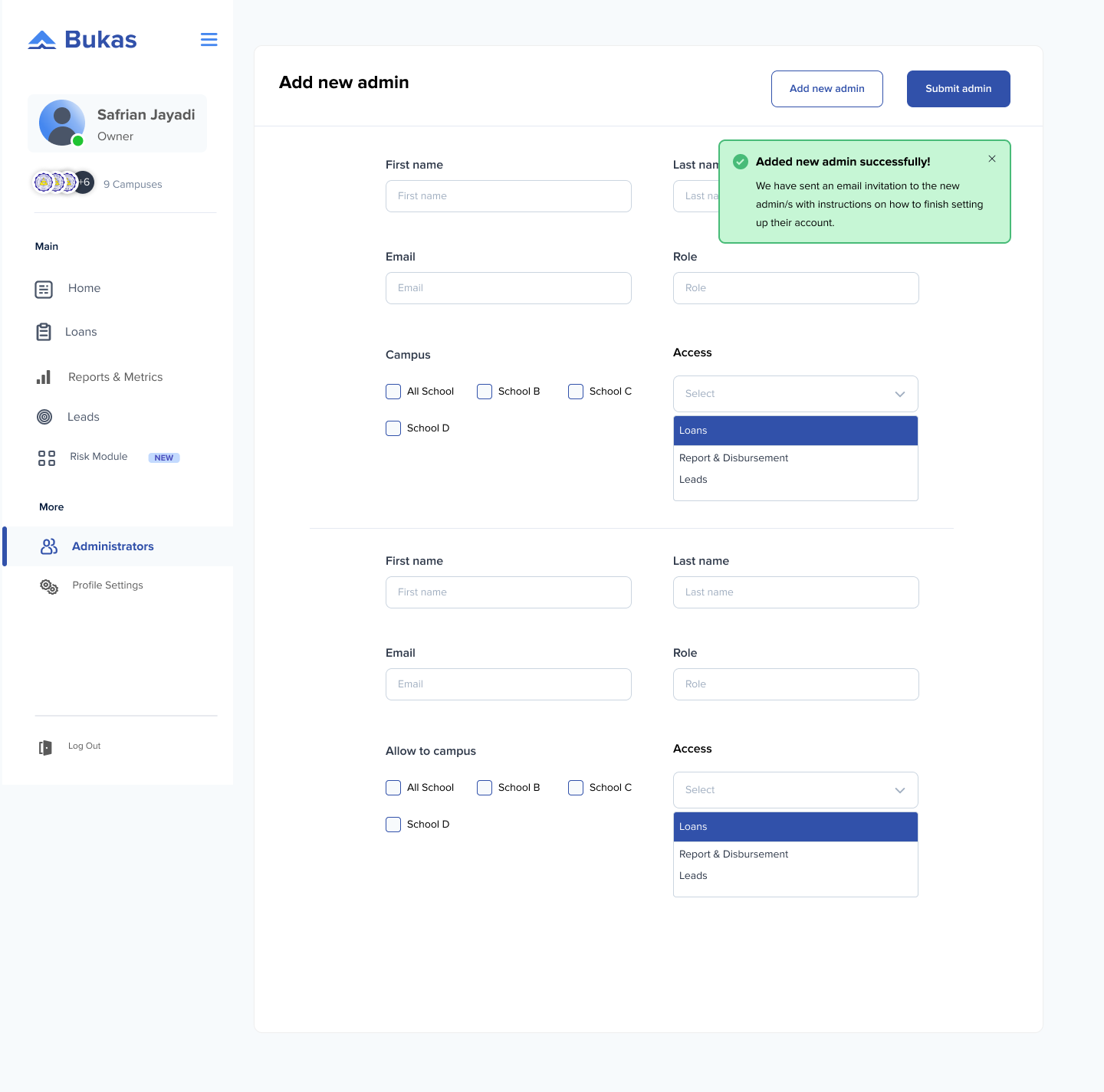The height and width of the screenshot is (1092, 1104).
Task: Choose Loans in first Access list
Action: coord(796,431)
